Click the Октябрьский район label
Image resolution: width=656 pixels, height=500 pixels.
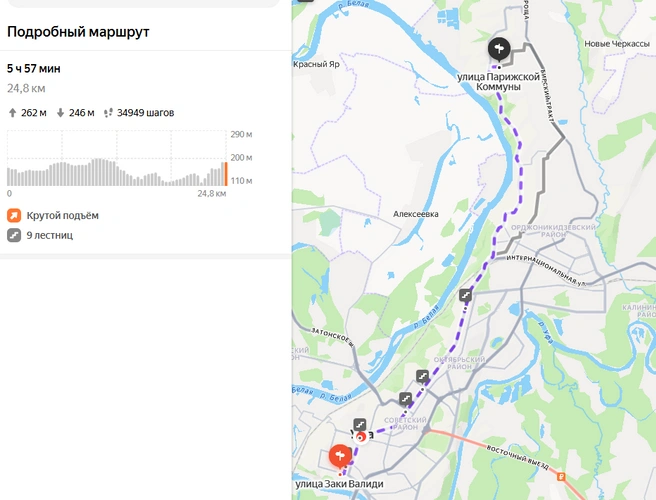pyautogui.click(x=459, y=363)
